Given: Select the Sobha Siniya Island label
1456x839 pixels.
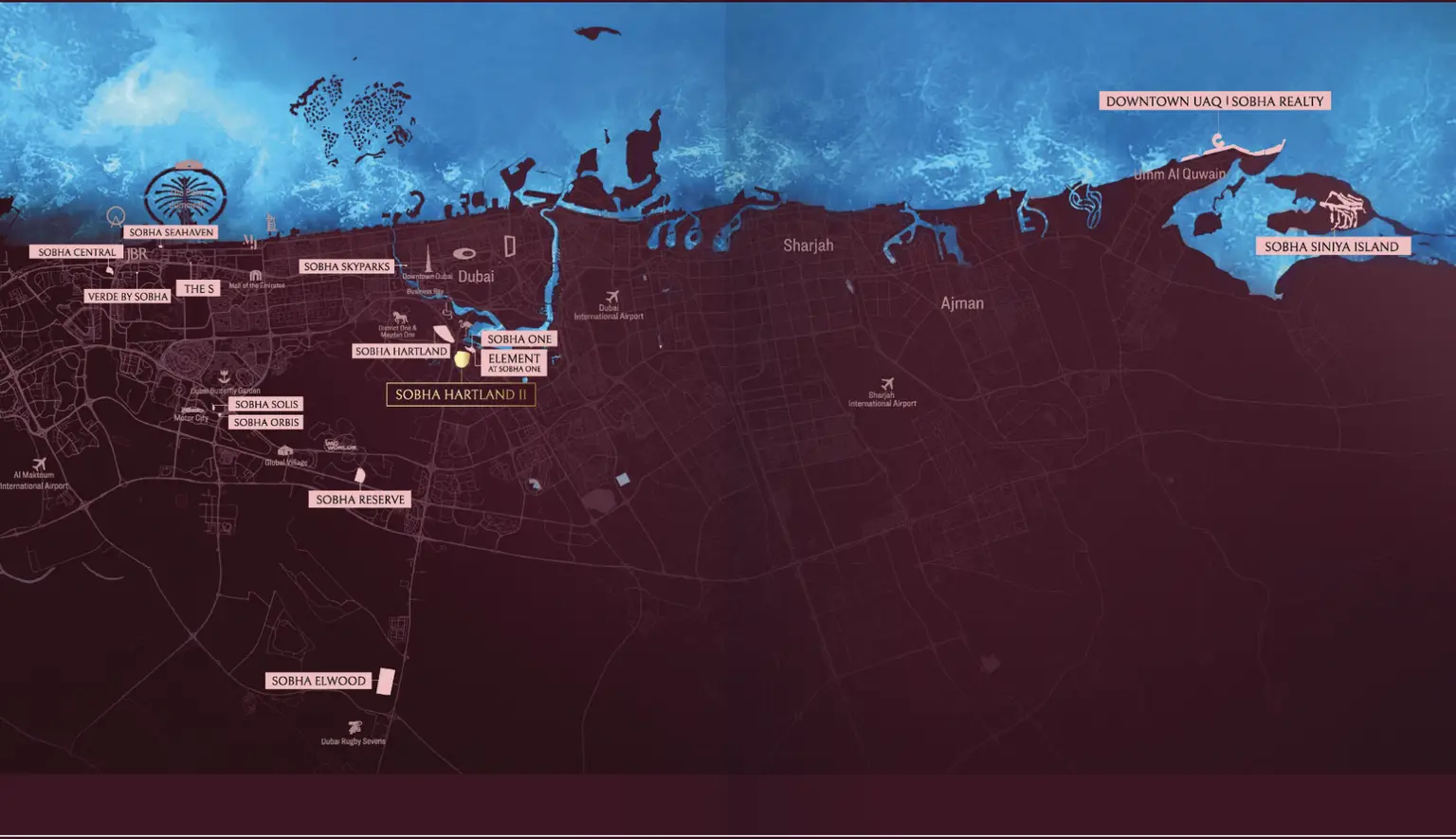Looking at the screenshot, I should (x=1332, y=246).
